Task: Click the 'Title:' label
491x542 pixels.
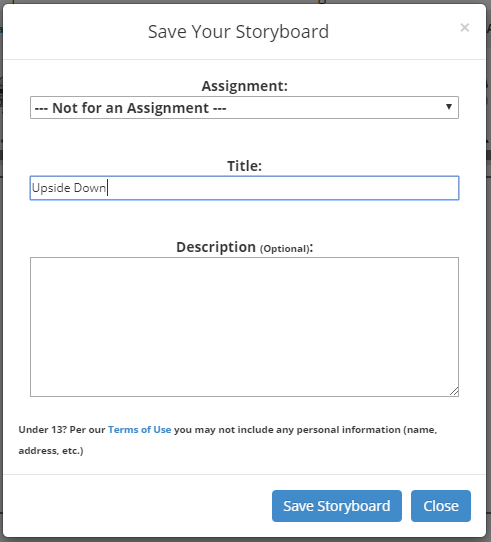Action: coord(244,166)
